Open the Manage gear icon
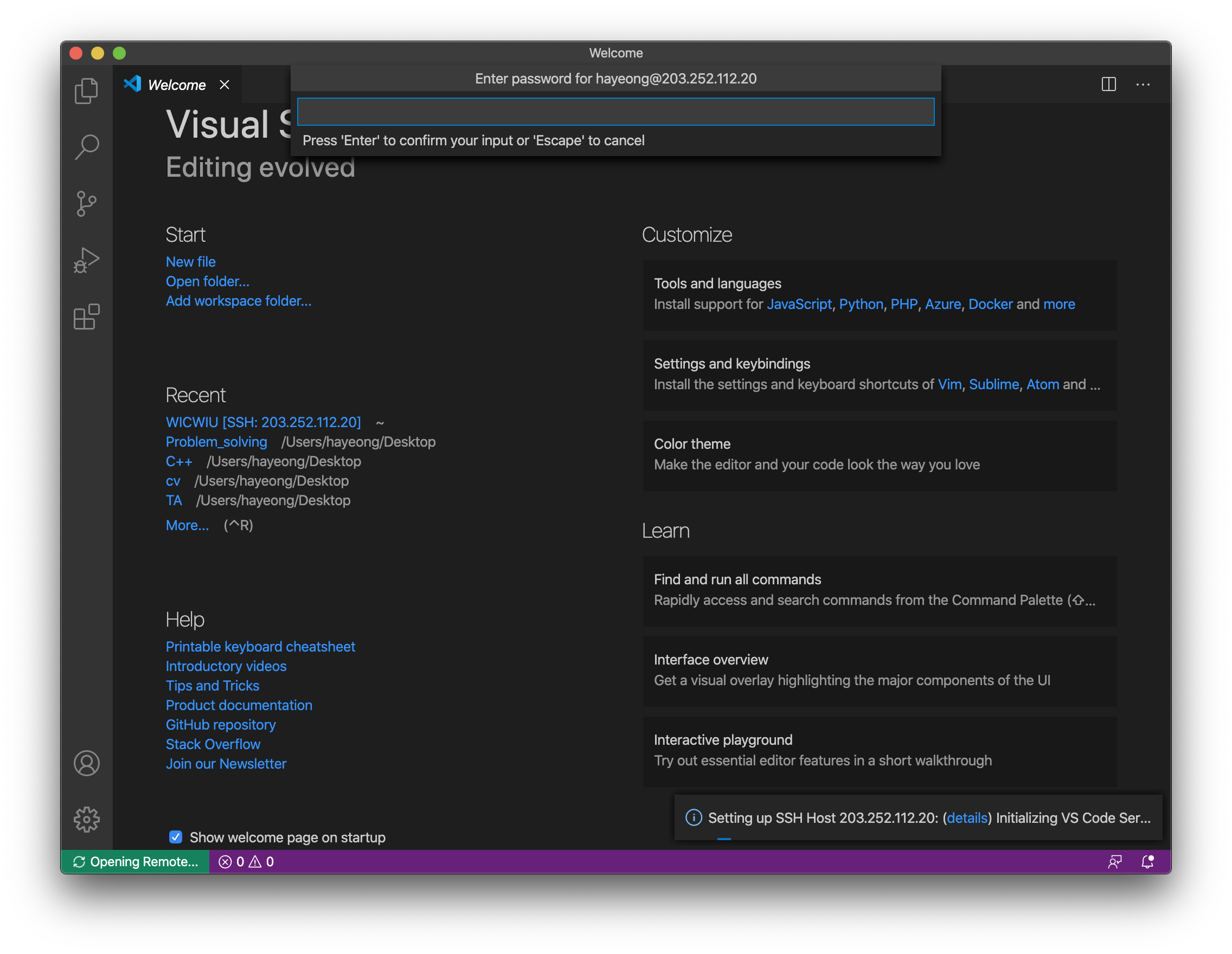The width and height of the screenshot is (1232, 954). 86,819
